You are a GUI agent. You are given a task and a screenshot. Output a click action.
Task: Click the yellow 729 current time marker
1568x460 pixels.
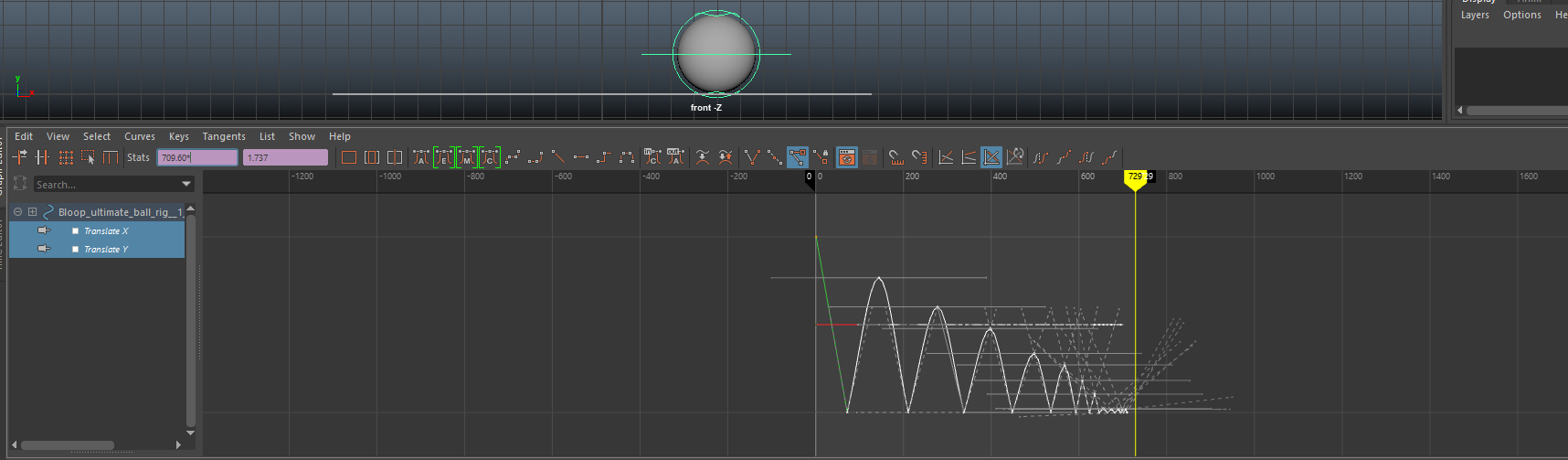[x=1135, y=179]
